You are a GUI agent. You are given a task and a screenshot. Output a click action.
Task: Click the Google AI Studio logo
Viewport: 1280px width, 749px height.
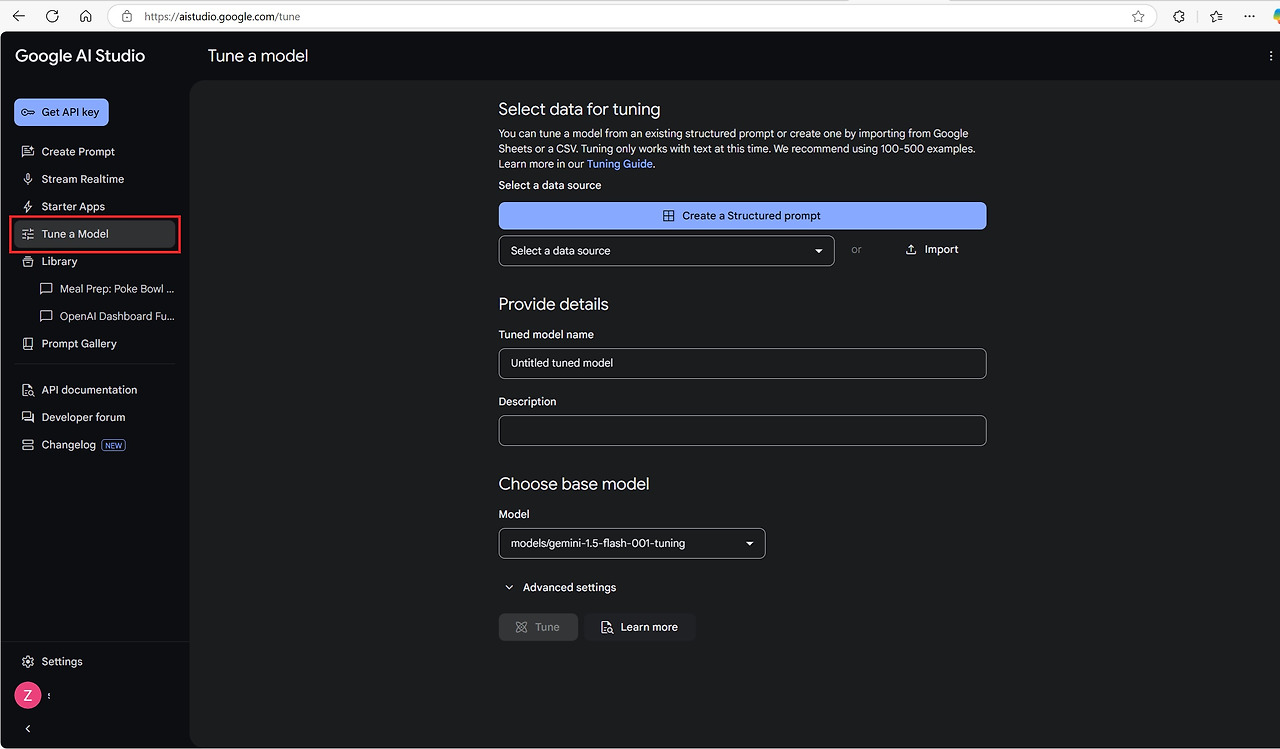click(x=80, y=56)
